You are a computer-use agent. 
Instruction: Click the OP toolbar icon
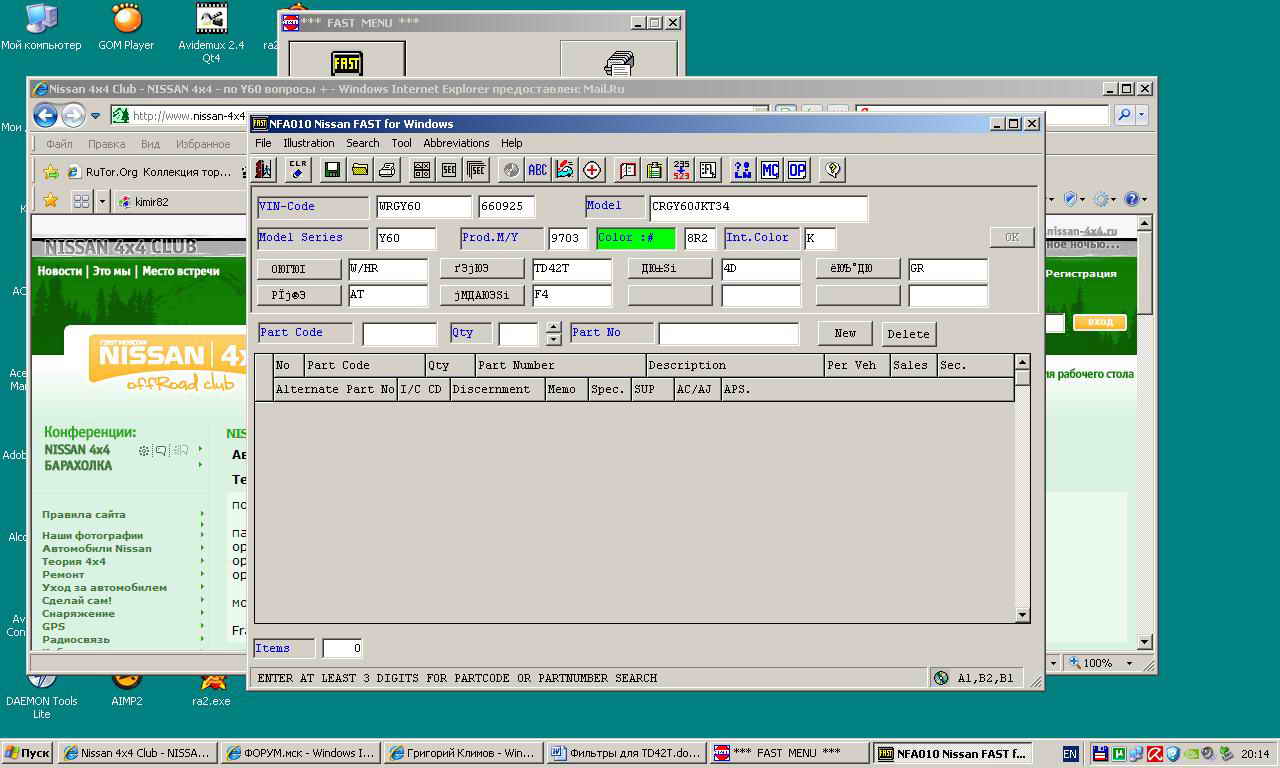[797, 170]
